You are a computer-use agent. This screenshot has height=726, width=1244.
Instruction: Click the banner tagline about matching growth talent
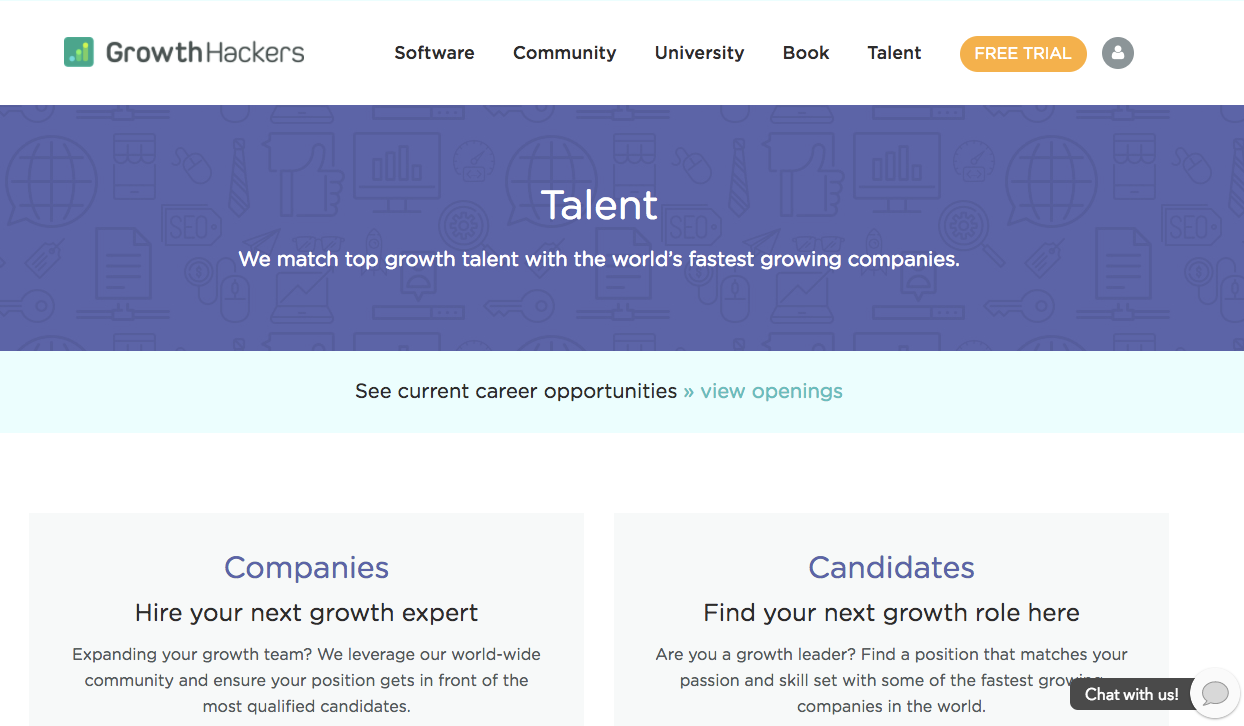click(599, 259)
